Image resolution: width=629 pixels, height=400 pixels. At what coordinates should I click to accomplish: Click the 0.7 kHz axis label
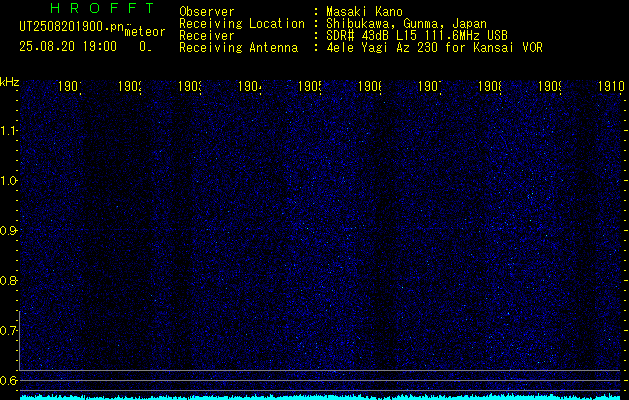[x=8, y=330]
